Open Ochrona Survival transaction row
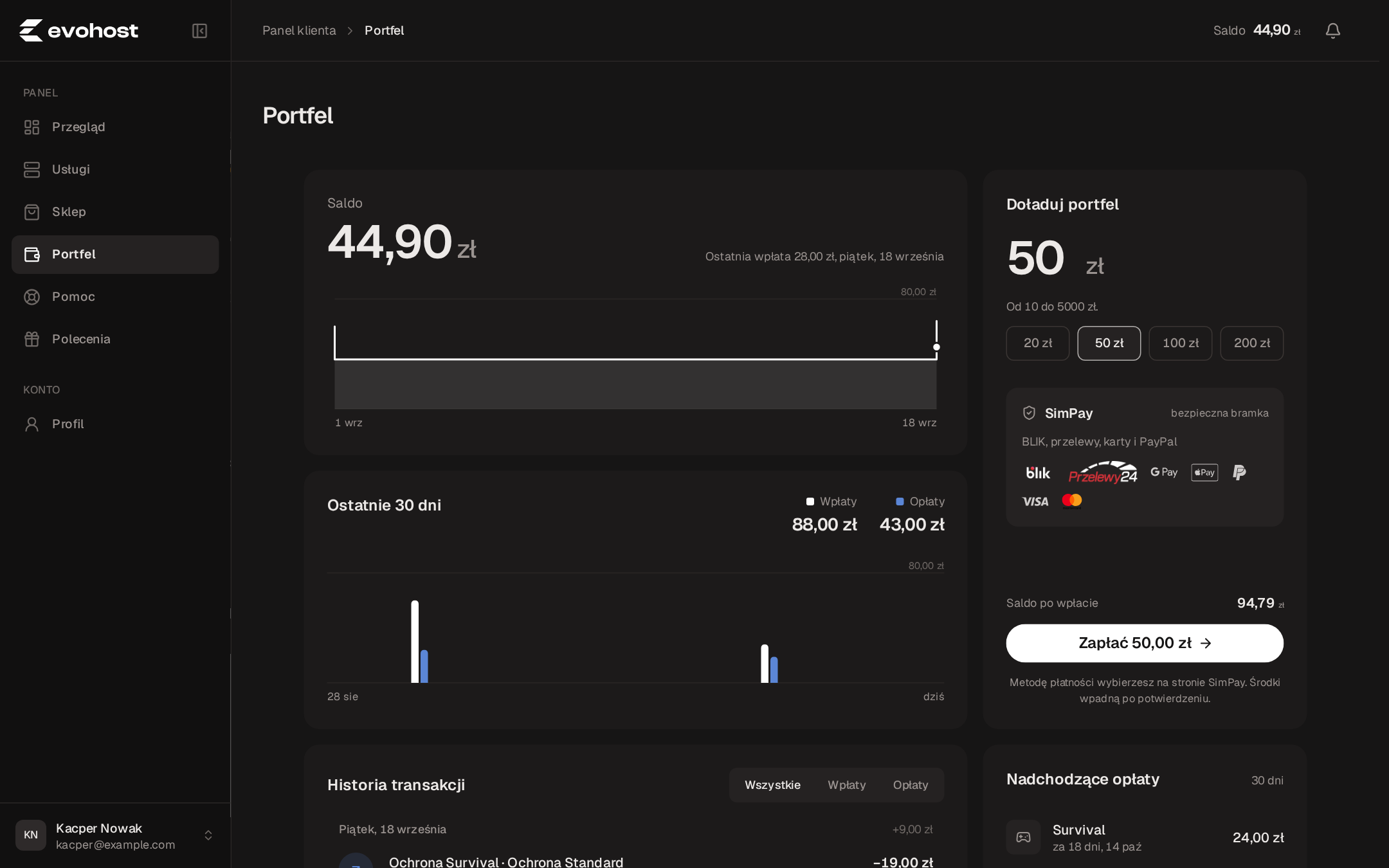 tap(635, 862)
